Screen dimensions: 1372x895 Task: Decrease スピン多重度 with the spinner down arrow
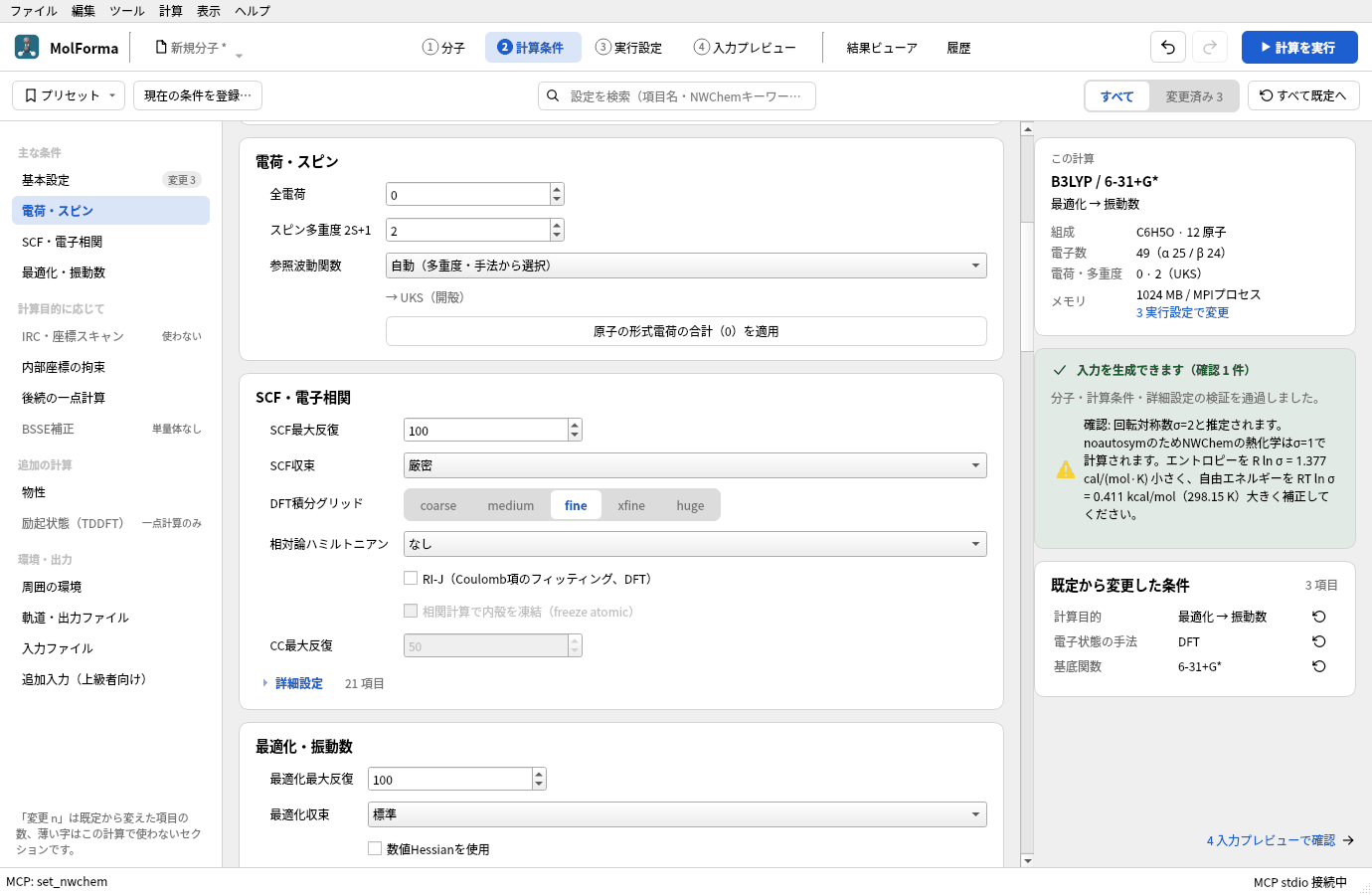[557, 236]
